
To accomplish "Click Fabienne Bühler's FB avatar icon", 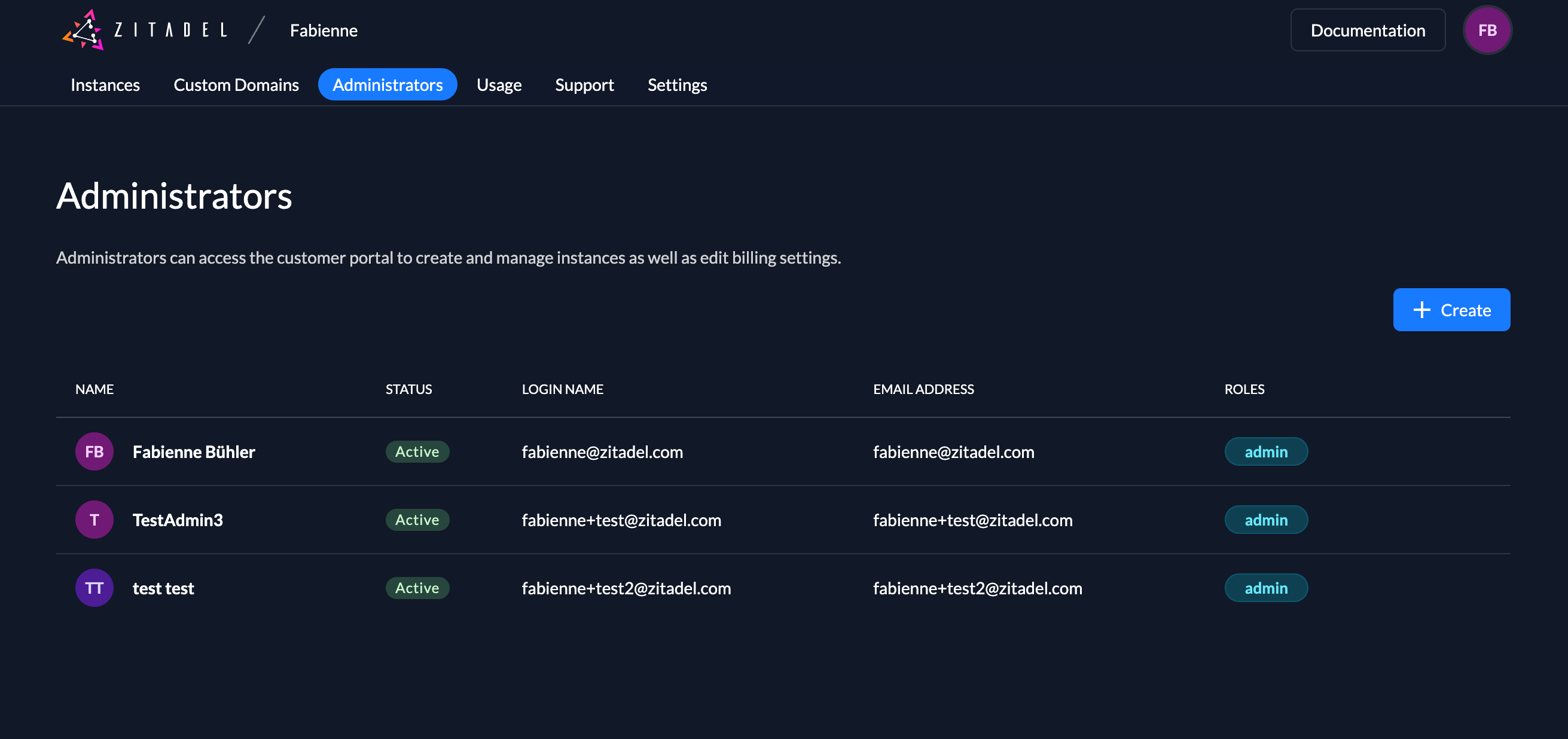I will coord(94,451).
